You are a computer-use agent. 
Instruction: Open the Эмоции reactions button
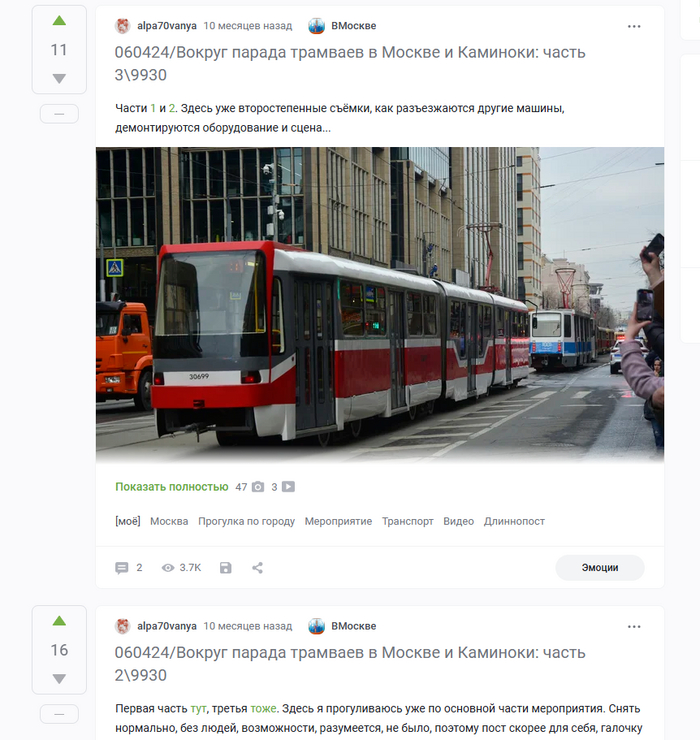coord(599,568)
